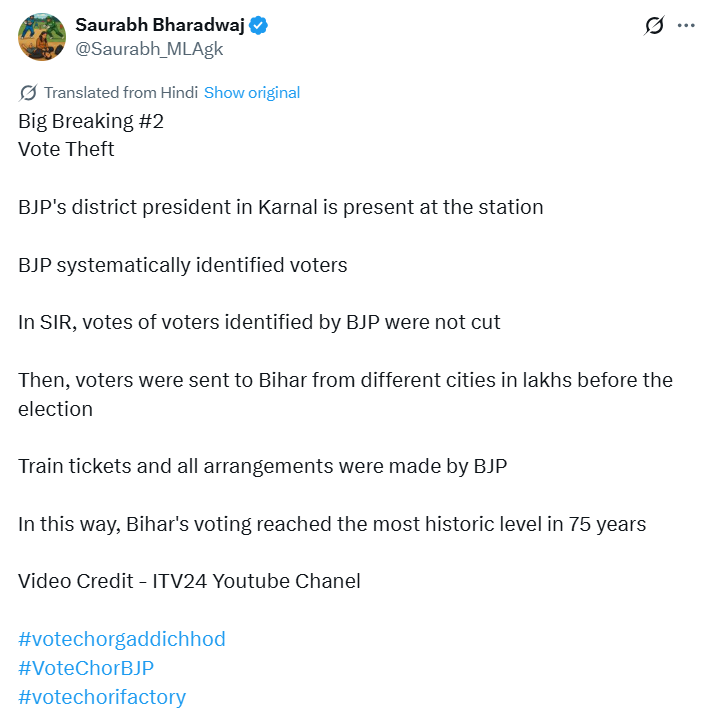Open the #VoteChorBJP hashtag
The image size is (709, 718).
pos(86,668)
